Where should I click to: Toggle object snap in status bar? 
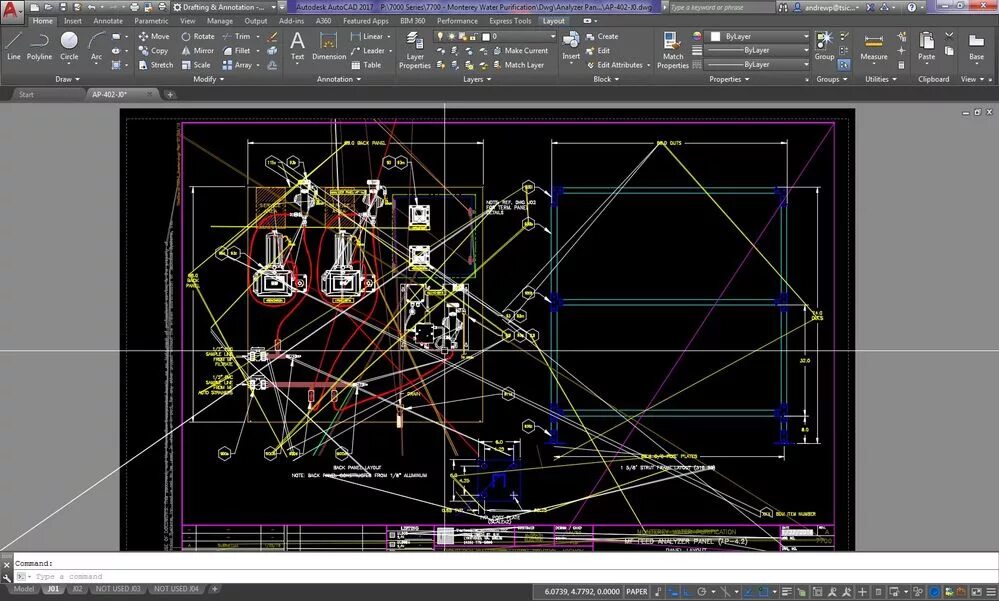tap(763, 592)
